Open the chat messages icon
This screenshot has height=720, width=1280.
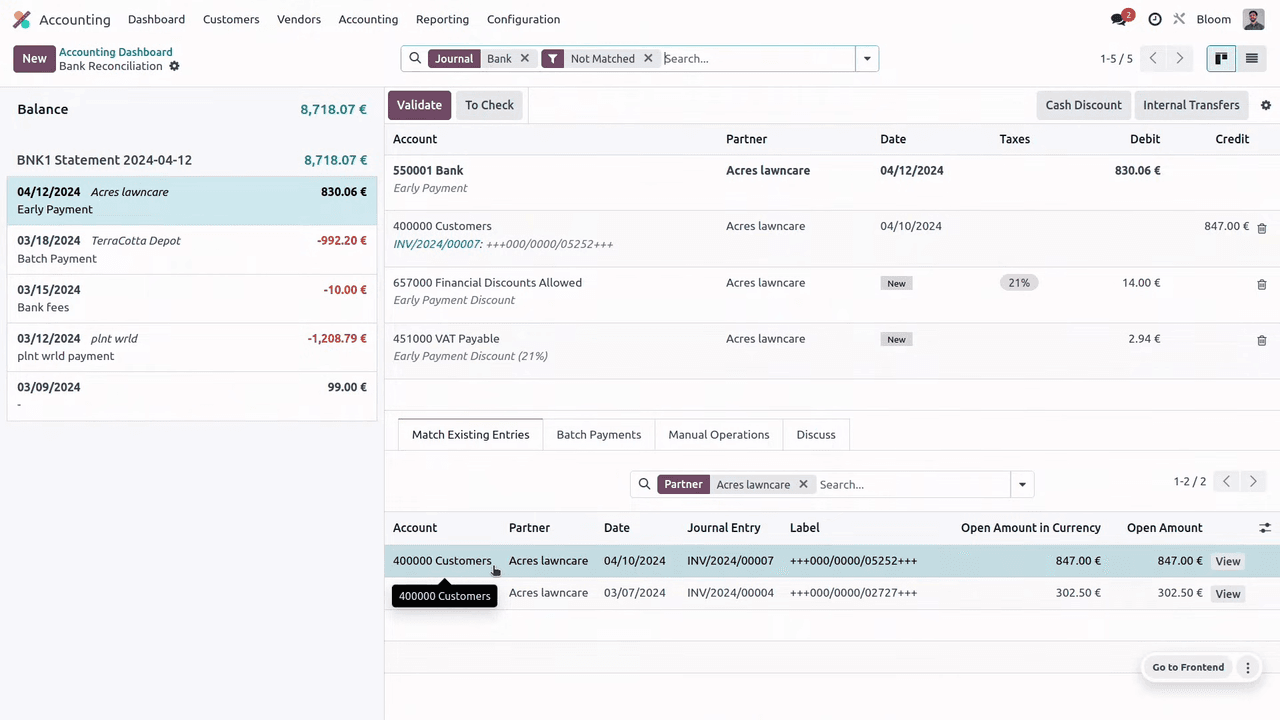pos(1119,19)
